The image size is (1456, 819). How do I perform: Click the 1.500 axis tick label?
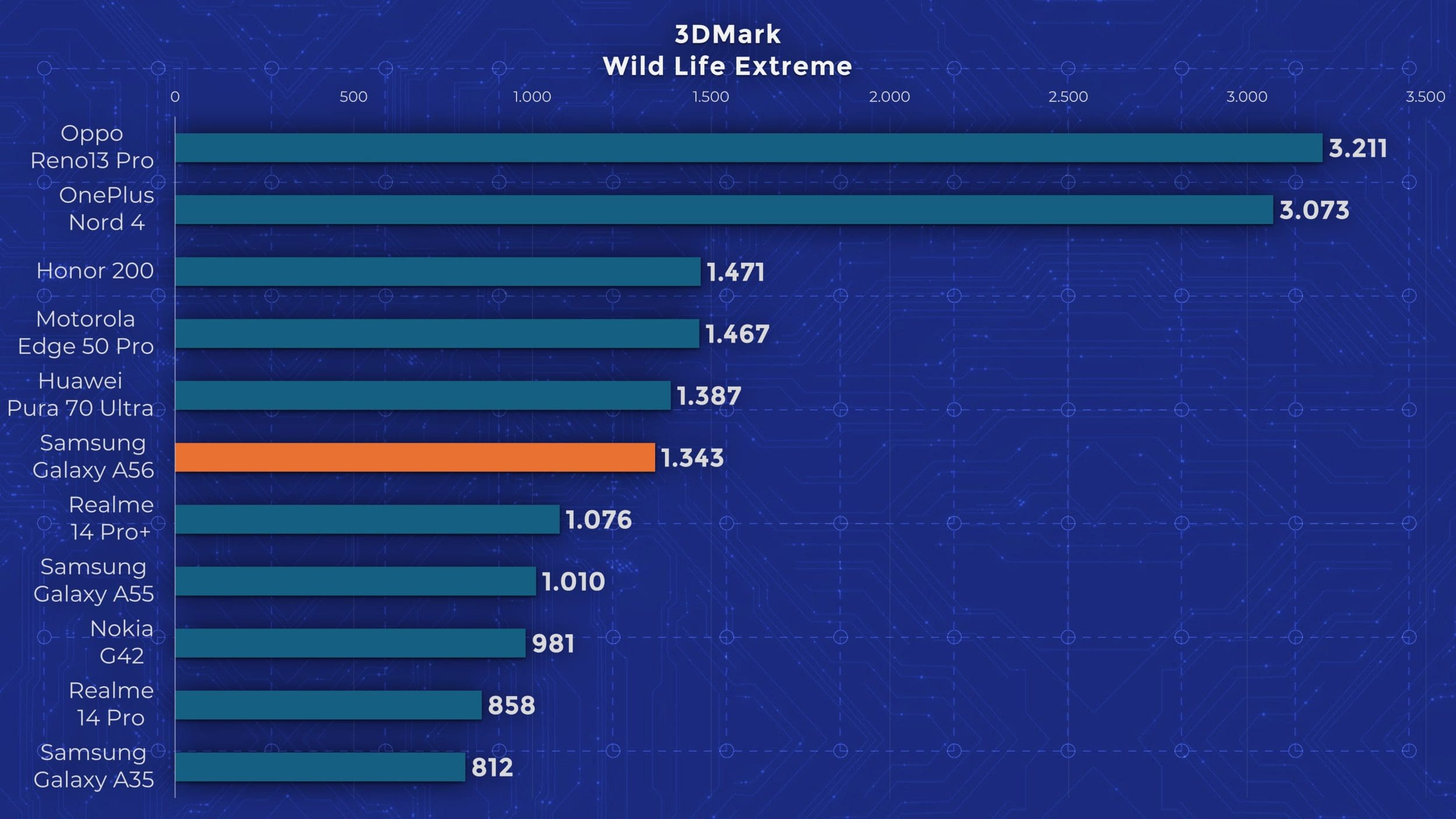(711, 97)
